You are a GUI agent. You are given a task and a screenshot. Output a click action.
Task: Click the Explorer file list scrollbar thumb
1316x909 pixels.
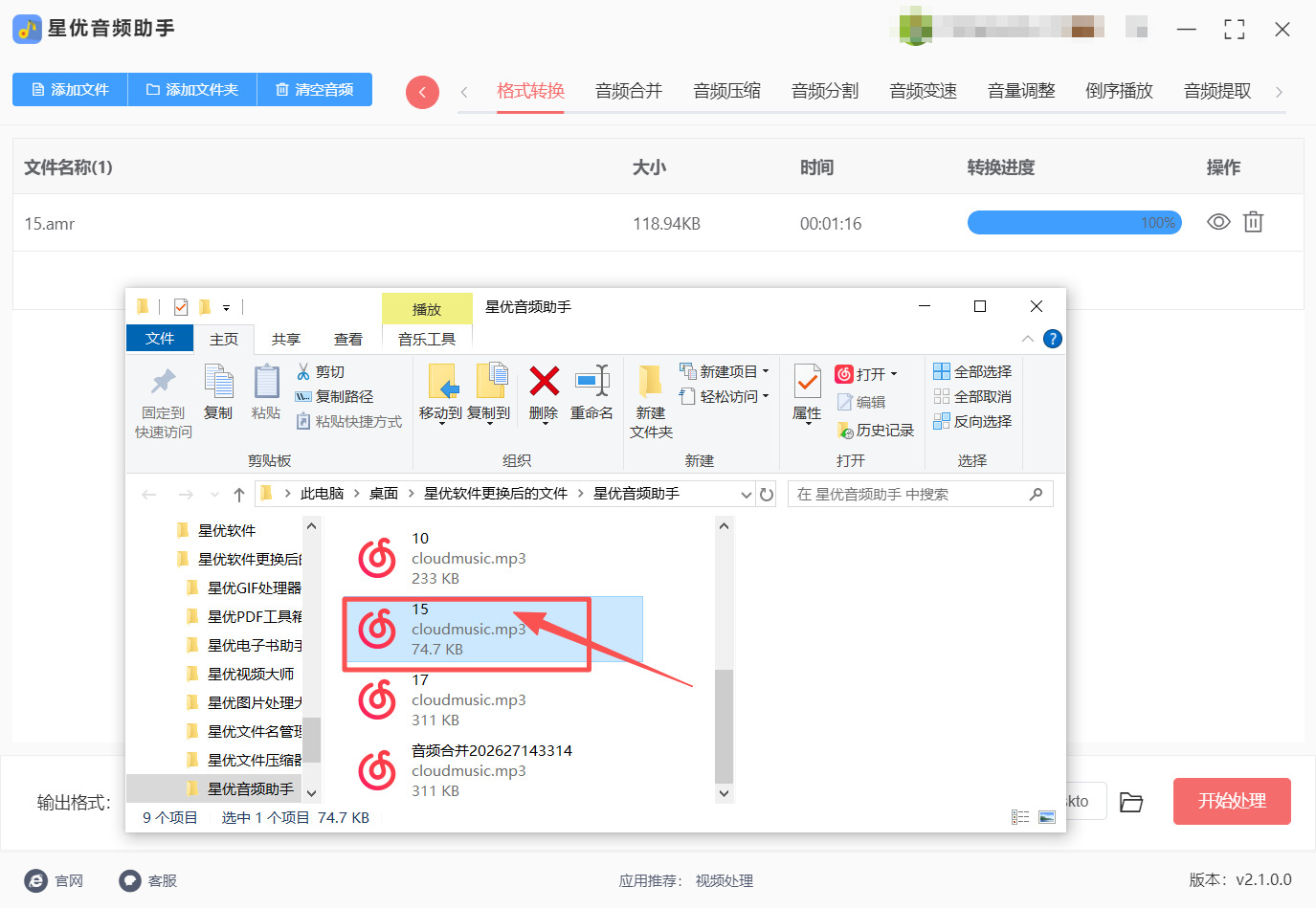(724, 726)
